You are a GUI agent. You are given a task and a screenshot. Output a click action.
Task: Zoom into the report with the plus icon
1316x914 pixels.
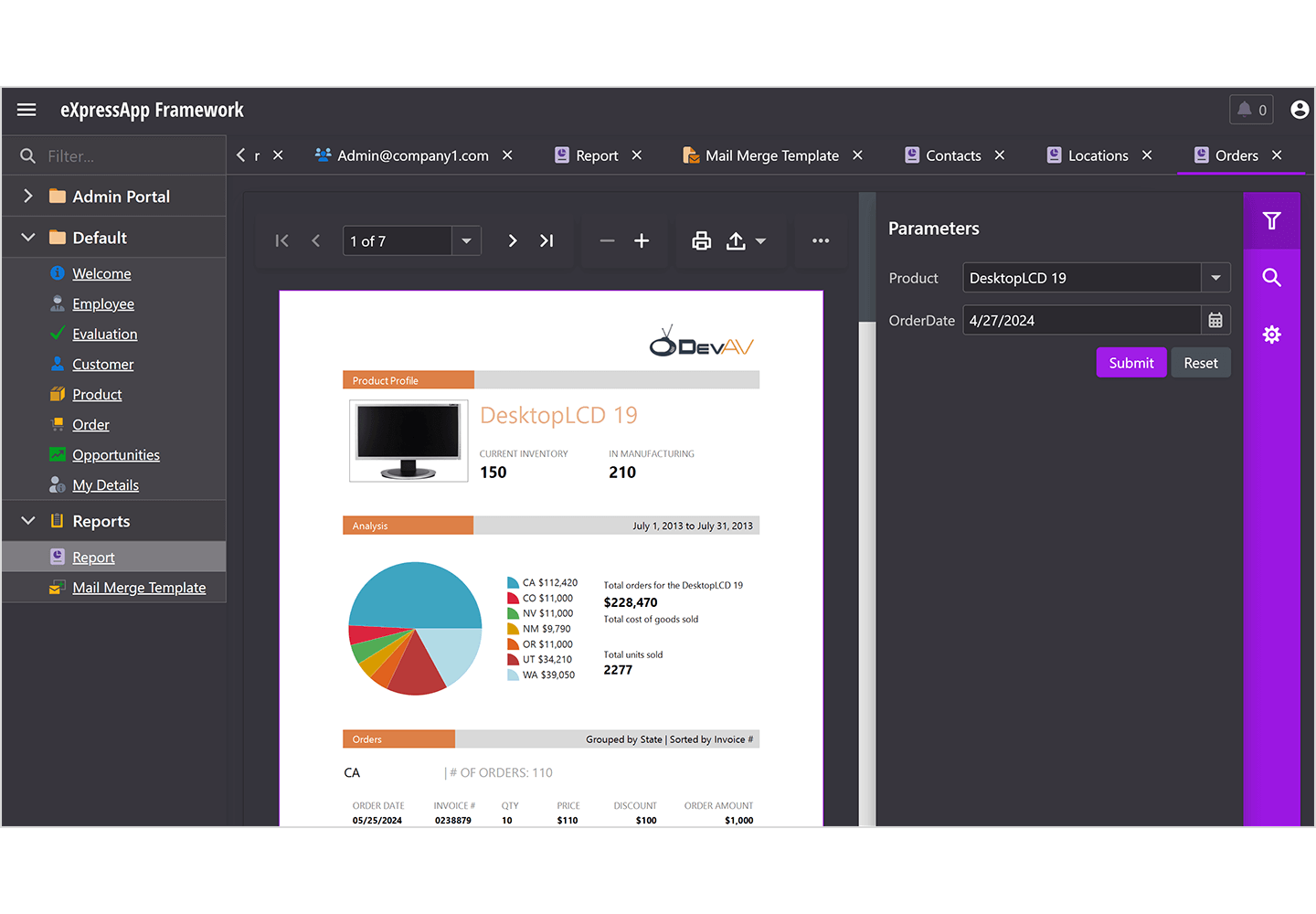pyautogui.click(x=642, y=240)
